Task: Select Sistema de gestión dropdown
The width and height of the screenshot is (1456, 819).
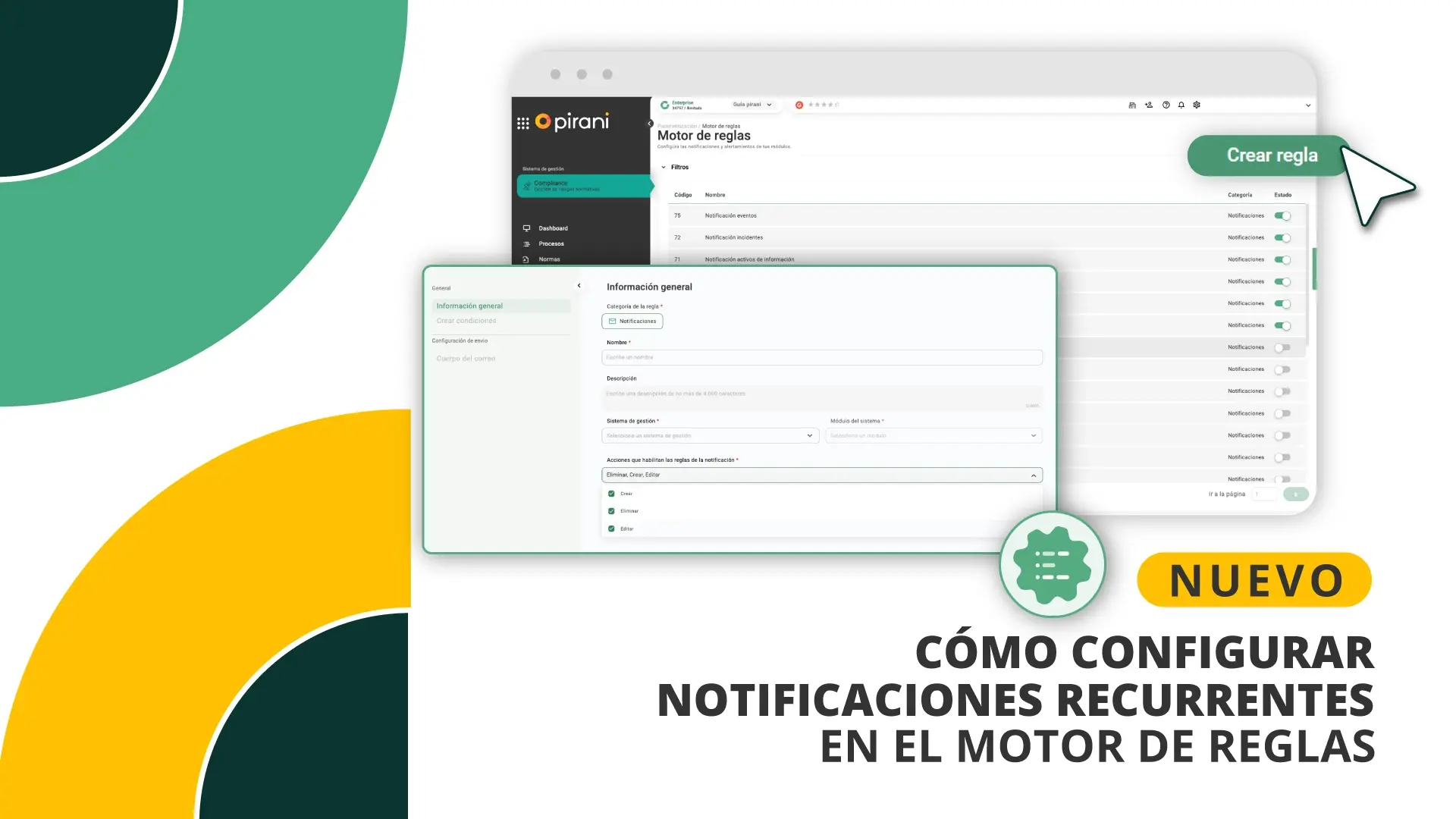Action: pos(711,435)
